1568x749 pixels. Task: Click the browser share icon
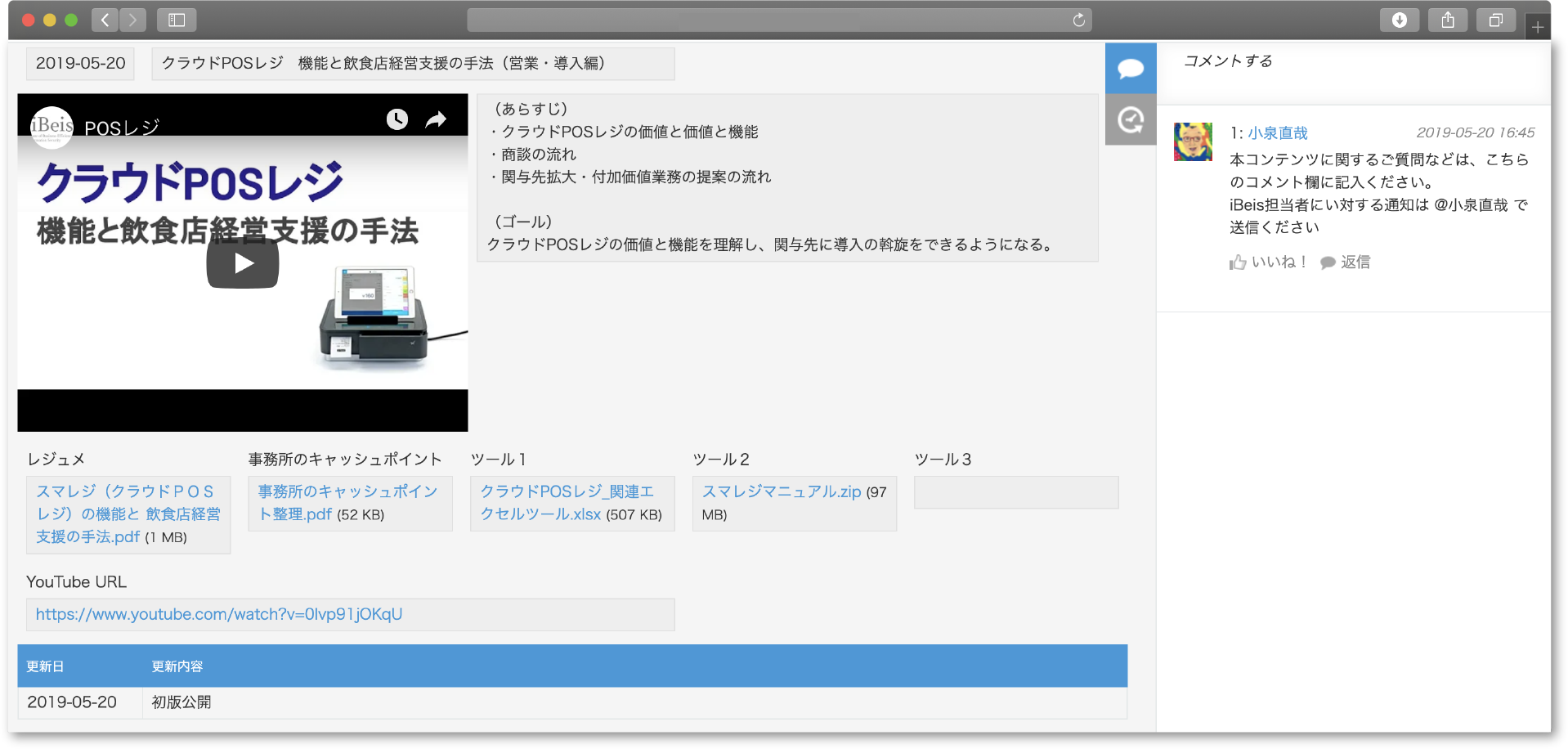tap(1448, 20)
